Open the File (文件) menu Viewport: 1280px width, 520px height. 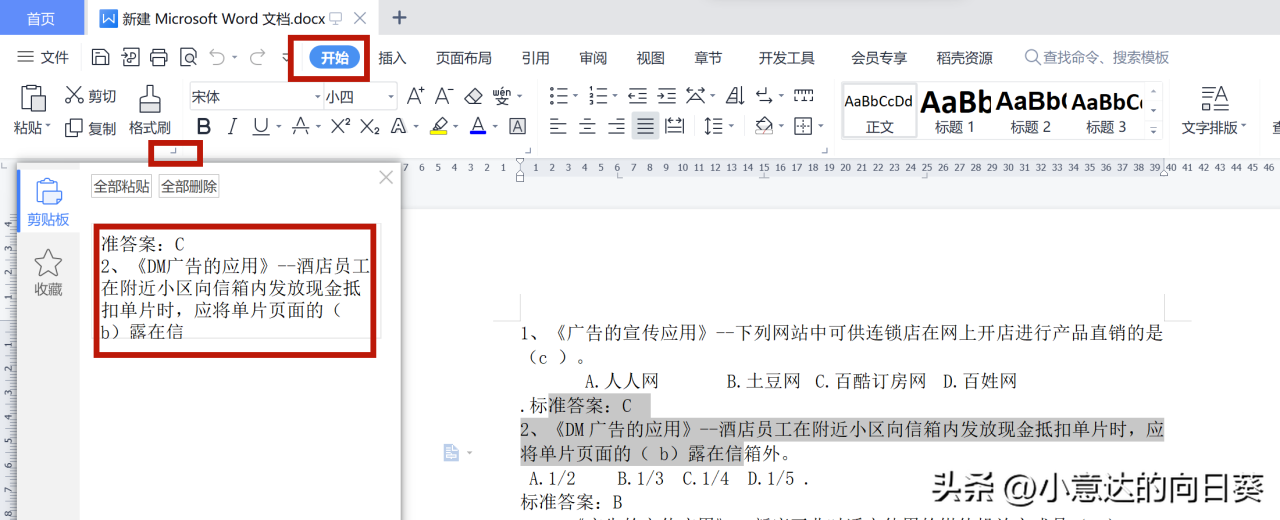[x=43, y=58]
